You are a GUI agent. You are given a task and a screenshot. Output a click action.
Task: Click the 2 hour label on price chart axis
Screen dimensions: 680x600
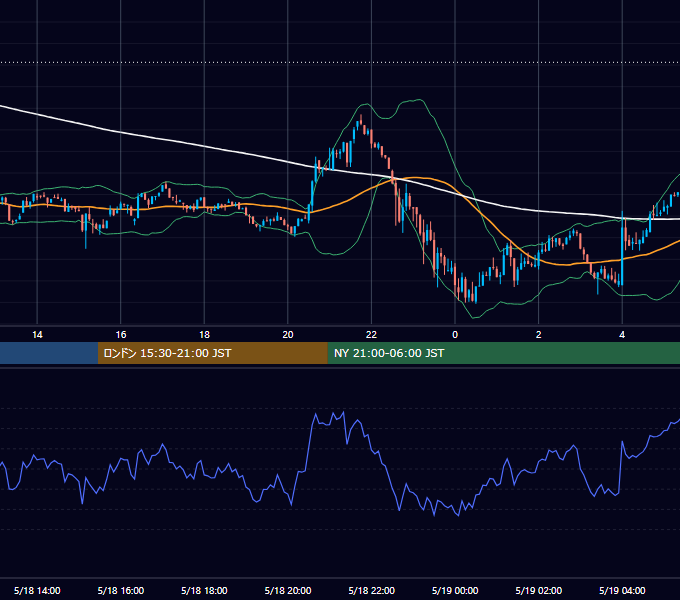539,335
